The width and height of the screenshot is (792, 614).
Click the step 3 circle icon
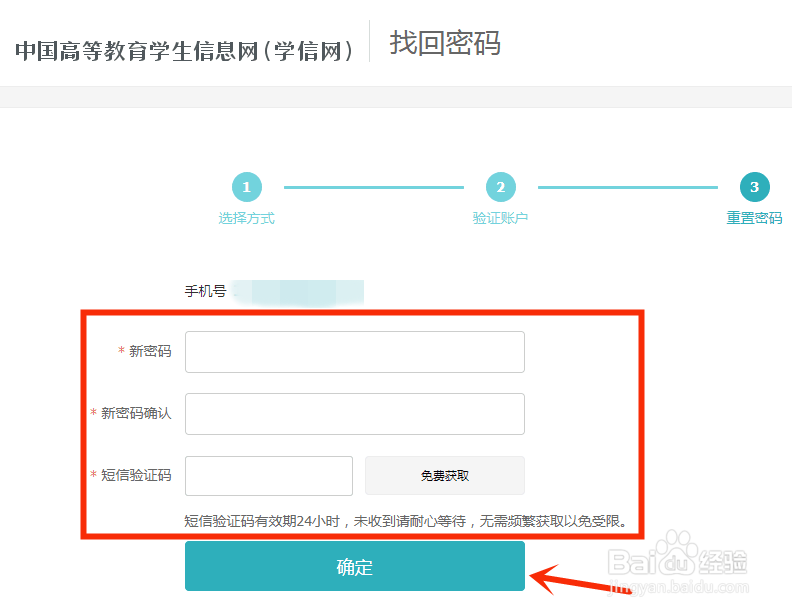754,187
